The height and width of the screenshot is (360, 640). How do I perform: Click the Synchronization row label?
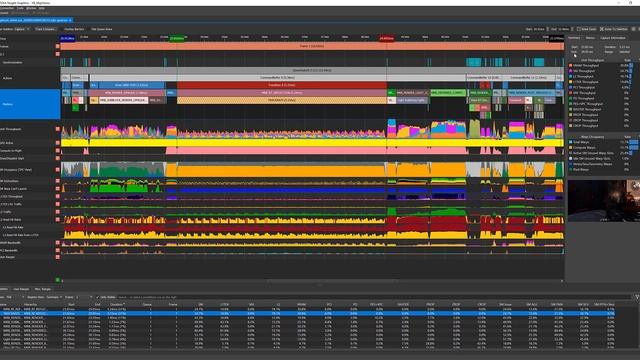[12, 62]
